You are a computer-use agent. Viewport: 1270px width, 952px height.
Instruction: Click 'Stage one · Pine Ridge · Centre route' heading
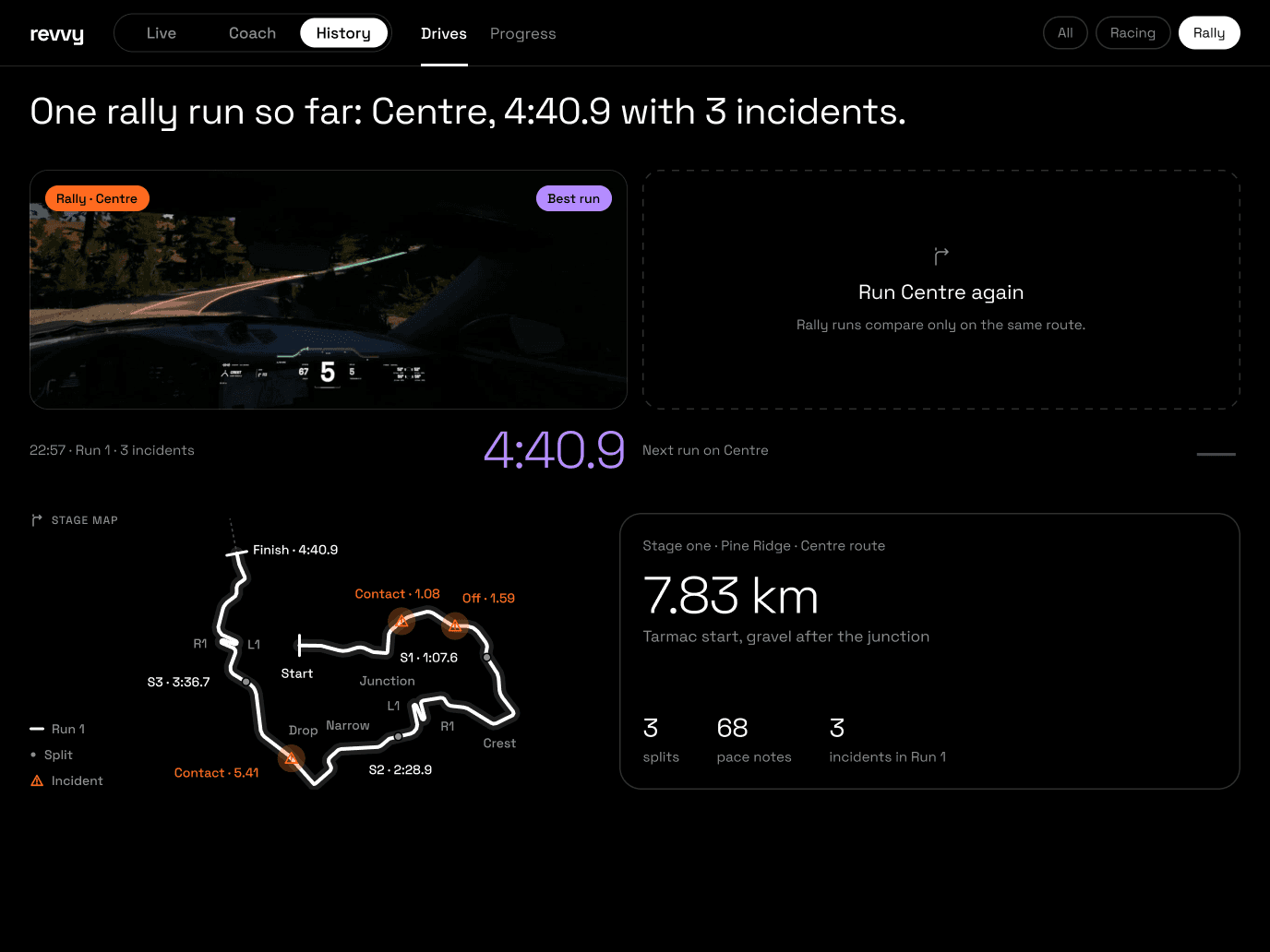point(764,546)
